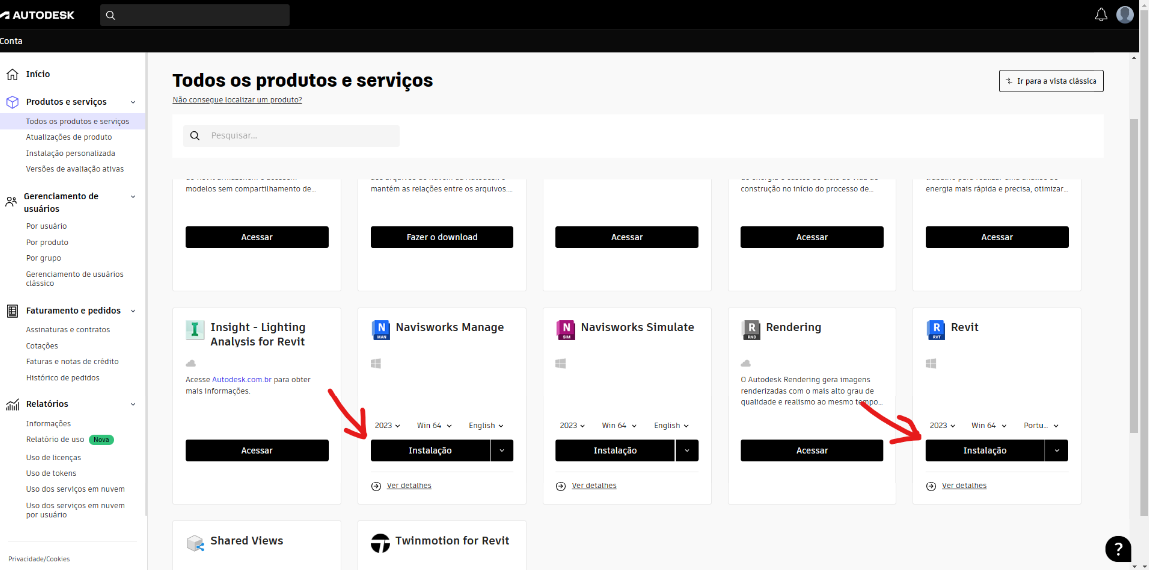Open Navisworks Simulate install options arrow

(x=686, y=450)
